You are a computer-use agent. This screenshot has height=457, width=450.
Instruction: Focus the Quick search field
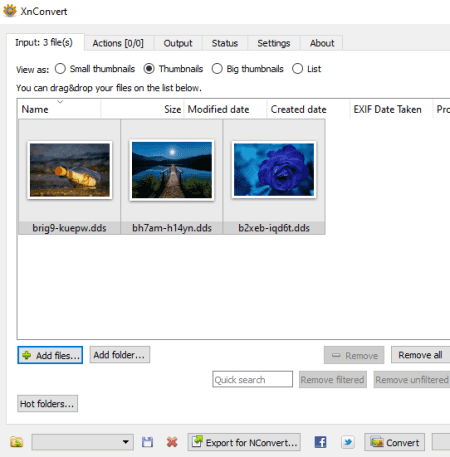click(252, 379)
